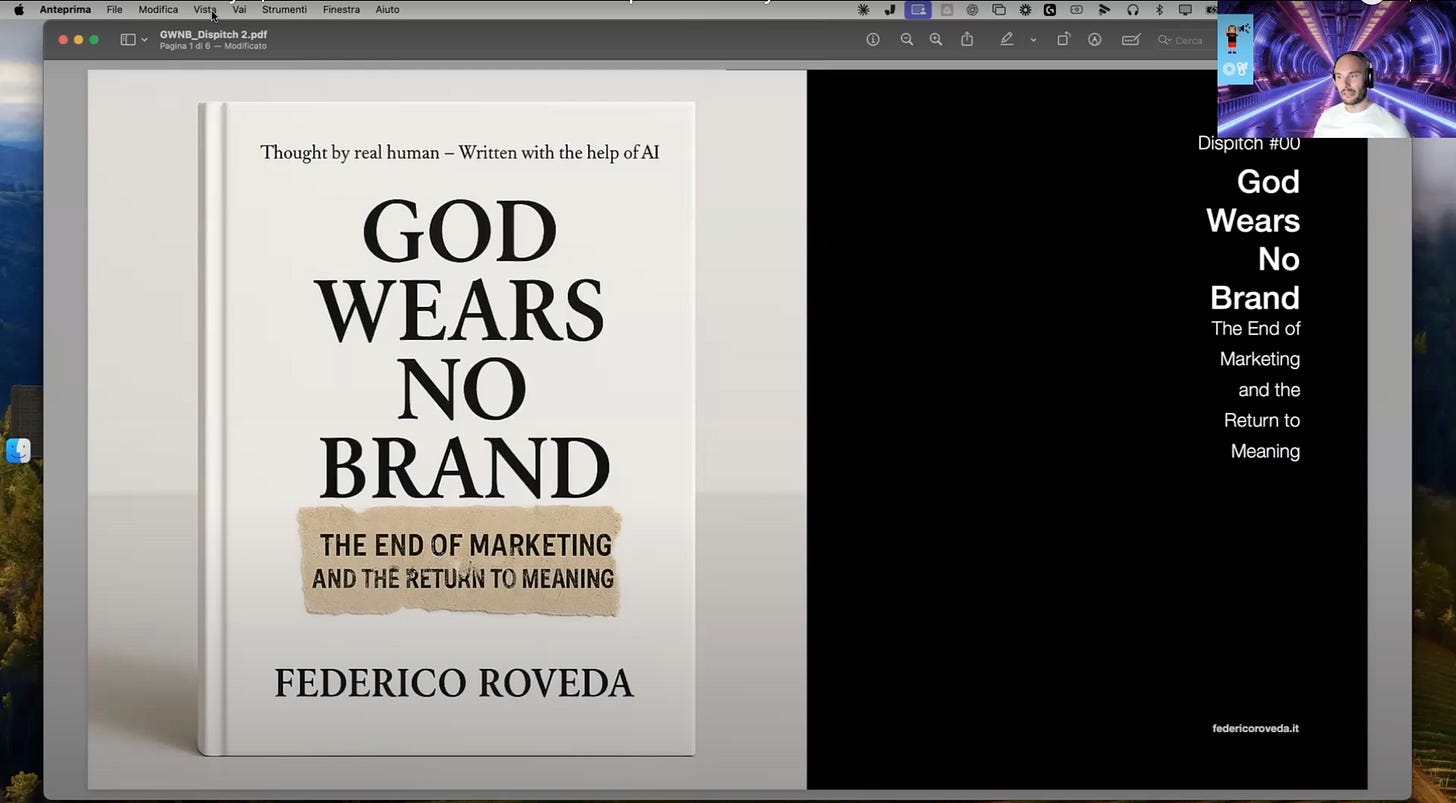This screenshot has height=803, width=1456.
Task: Expand the sidebar view options chevron
Action: [x=145, y=40]
